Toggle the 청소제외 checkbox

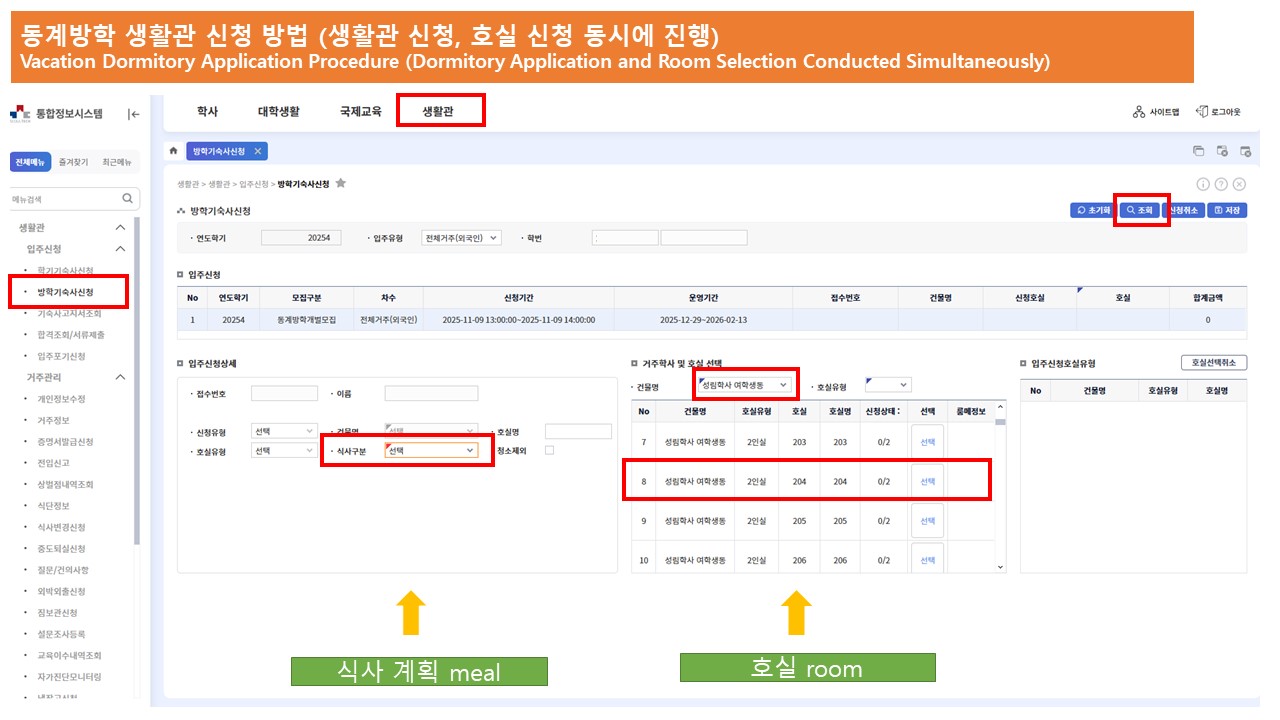[x=549, y=451]
